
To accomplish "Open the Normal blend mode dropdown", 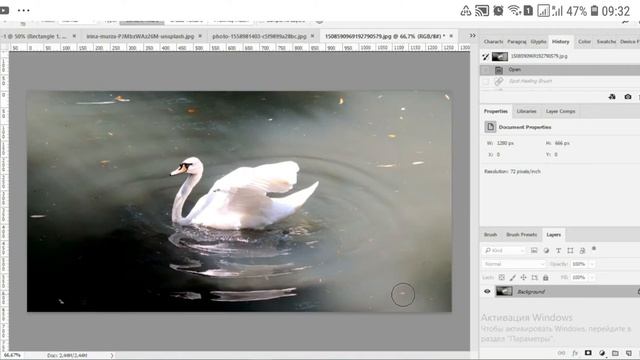I will pos(513,264).
